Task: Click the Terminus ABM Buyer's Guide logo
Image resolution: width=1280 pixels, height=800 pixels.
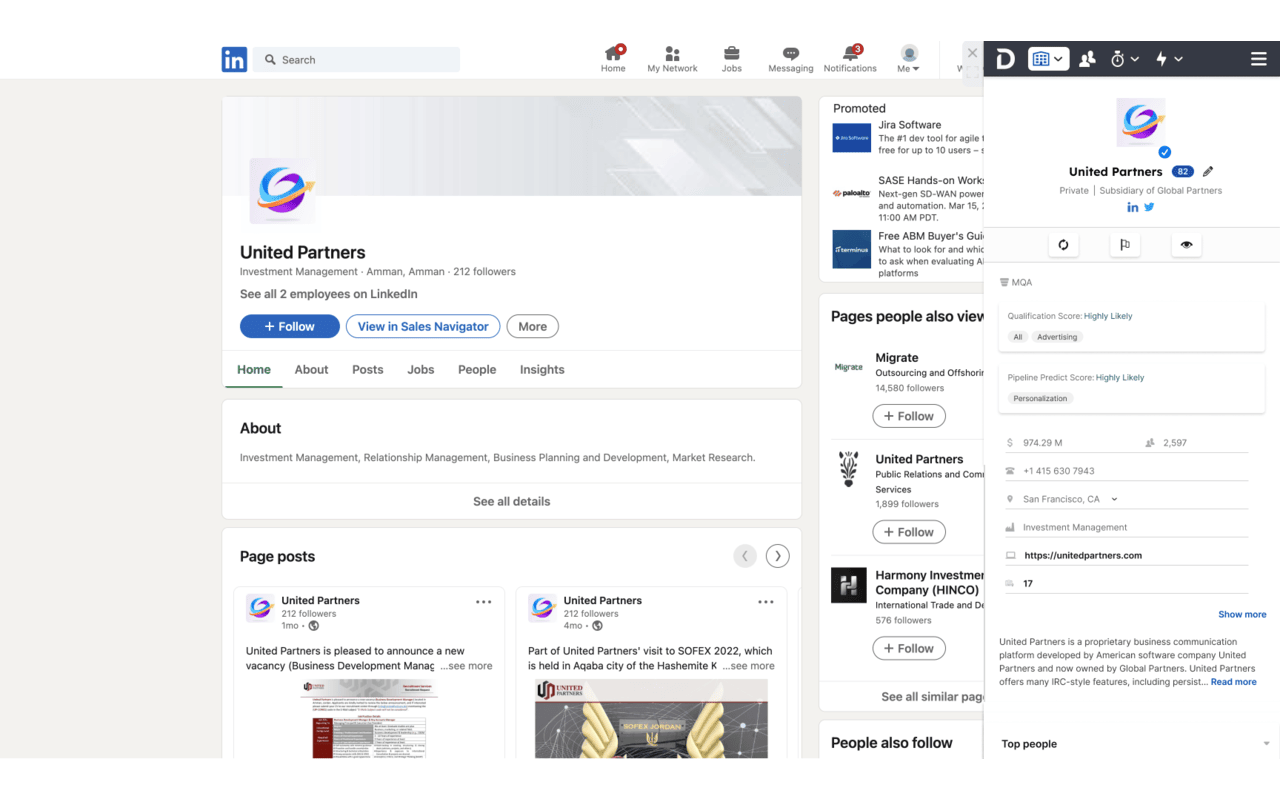Action: pos(851,249)
